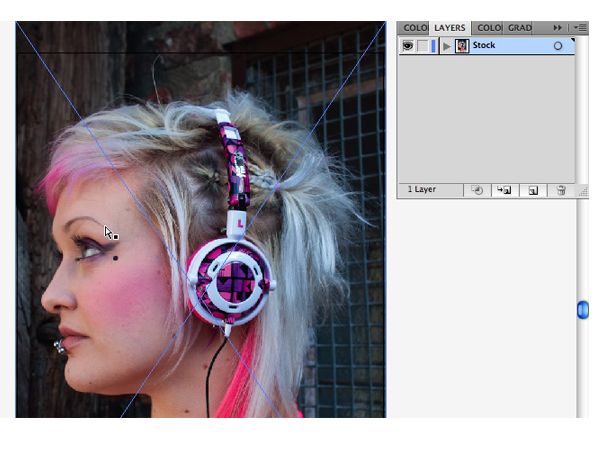Switch to the LAYERS tab
Viewport: 600px width, 467px height.
(x=450, y=28)
